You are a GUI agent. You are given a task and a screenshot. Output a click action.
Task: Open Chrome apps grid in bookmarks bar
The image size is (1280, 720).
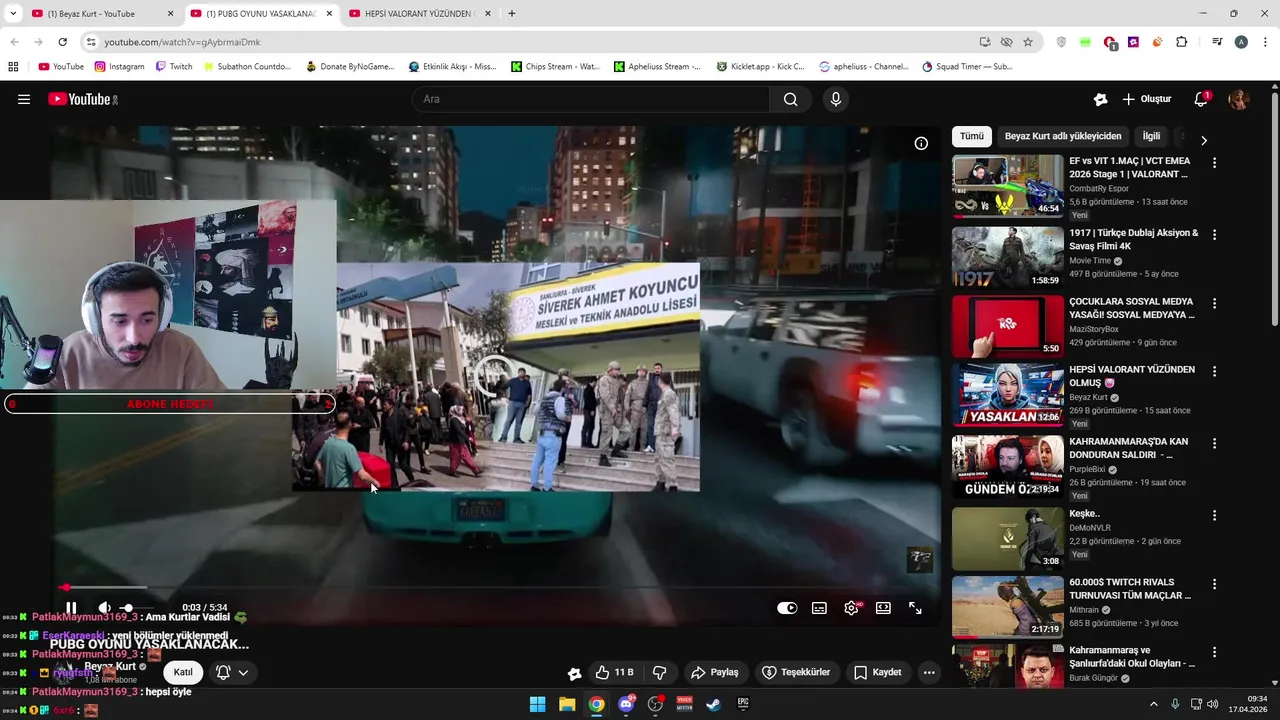[x=13, y=67]
